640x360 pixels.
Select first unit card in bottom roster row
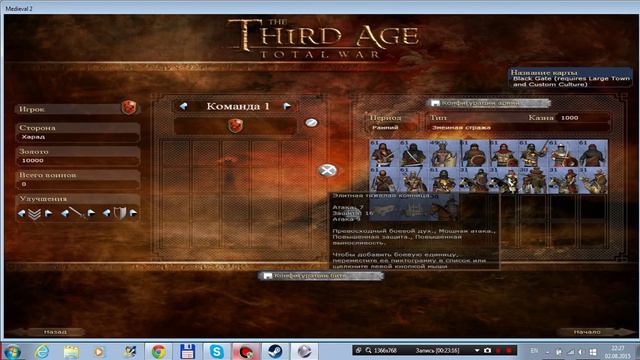pyautogui.click(x=384, y=180)
